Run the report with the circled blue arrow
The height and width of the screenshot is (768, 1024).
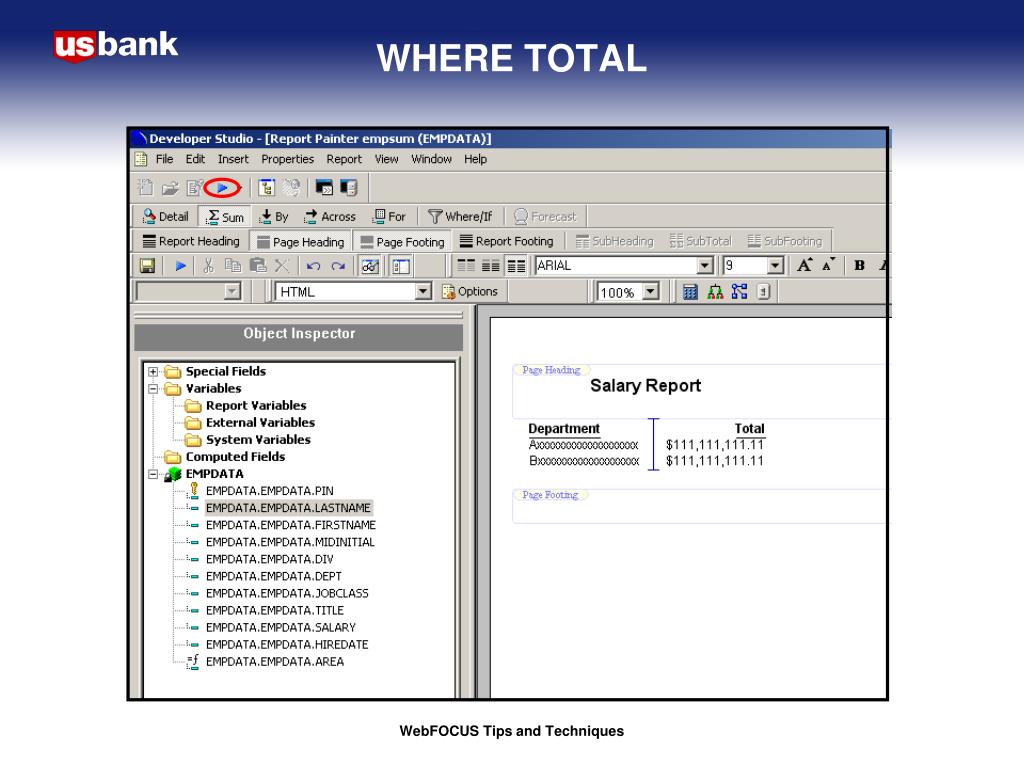(222, 188)
